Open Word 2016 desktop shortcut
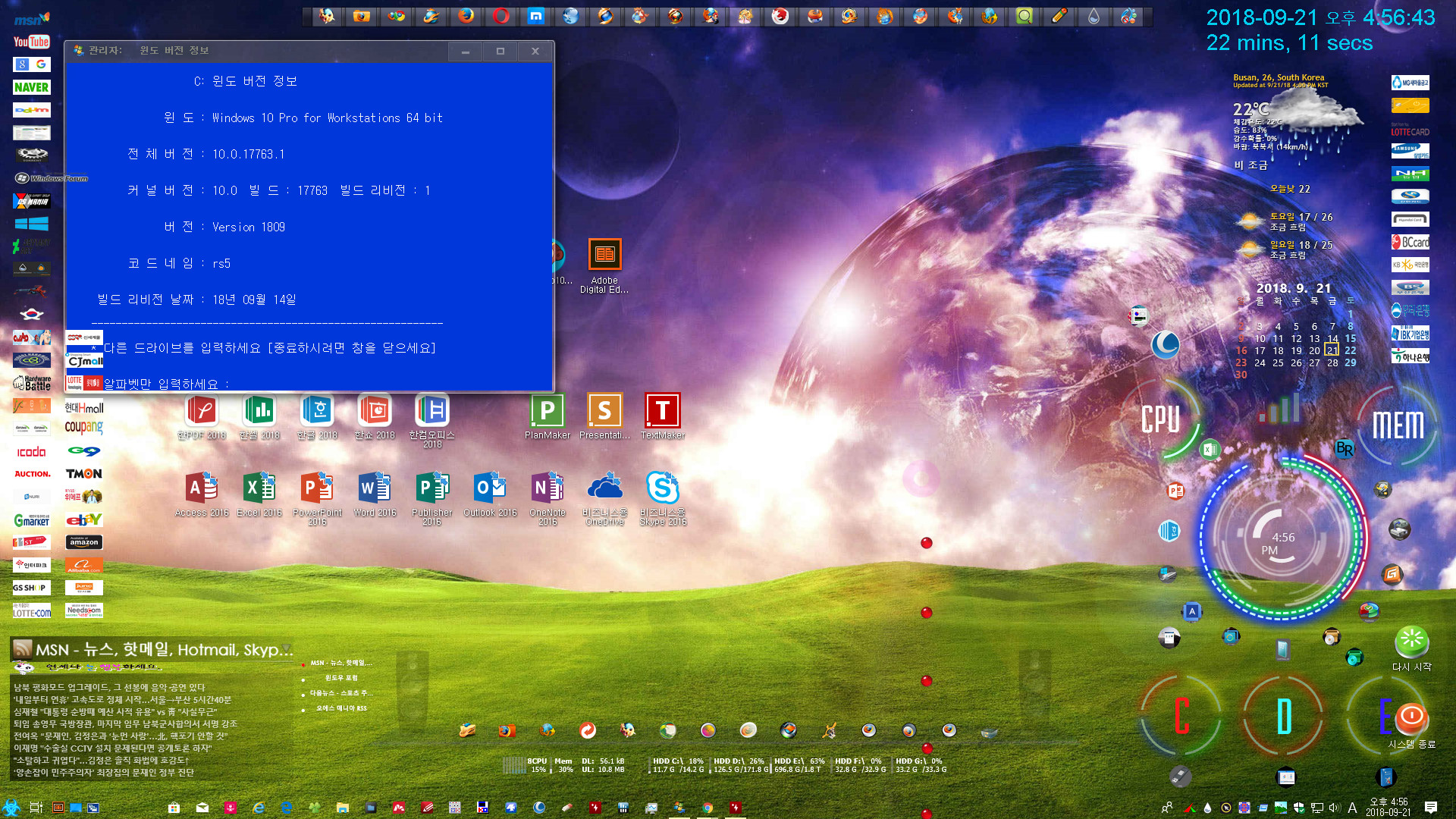Image resolution: width=1456 pixels, height=819 pixels. [375, 494]
